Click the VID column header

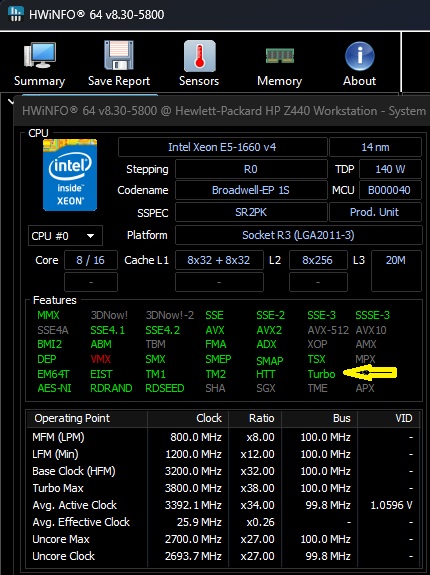(x=389, y=418)
